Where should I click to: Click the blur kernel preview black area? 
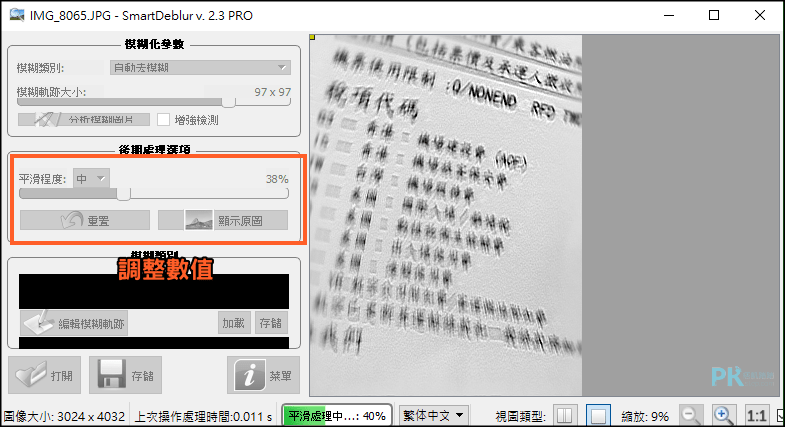(x=154, y=291)
